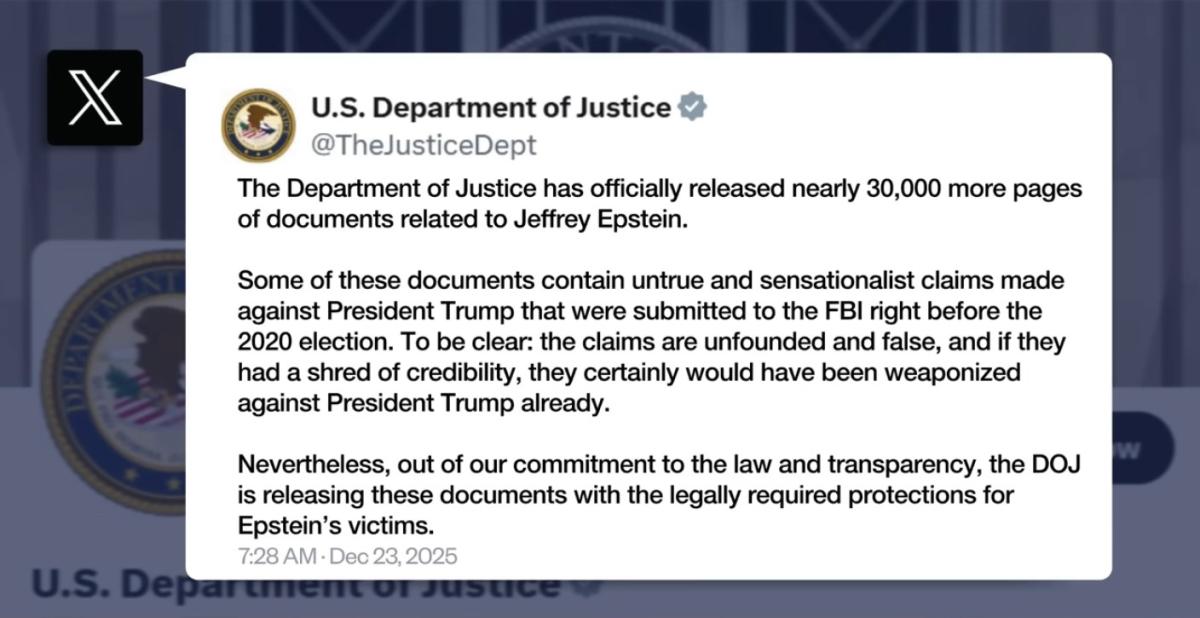1200x618 pixels.
Task: Click the black X logo icon
Action: 95,98
